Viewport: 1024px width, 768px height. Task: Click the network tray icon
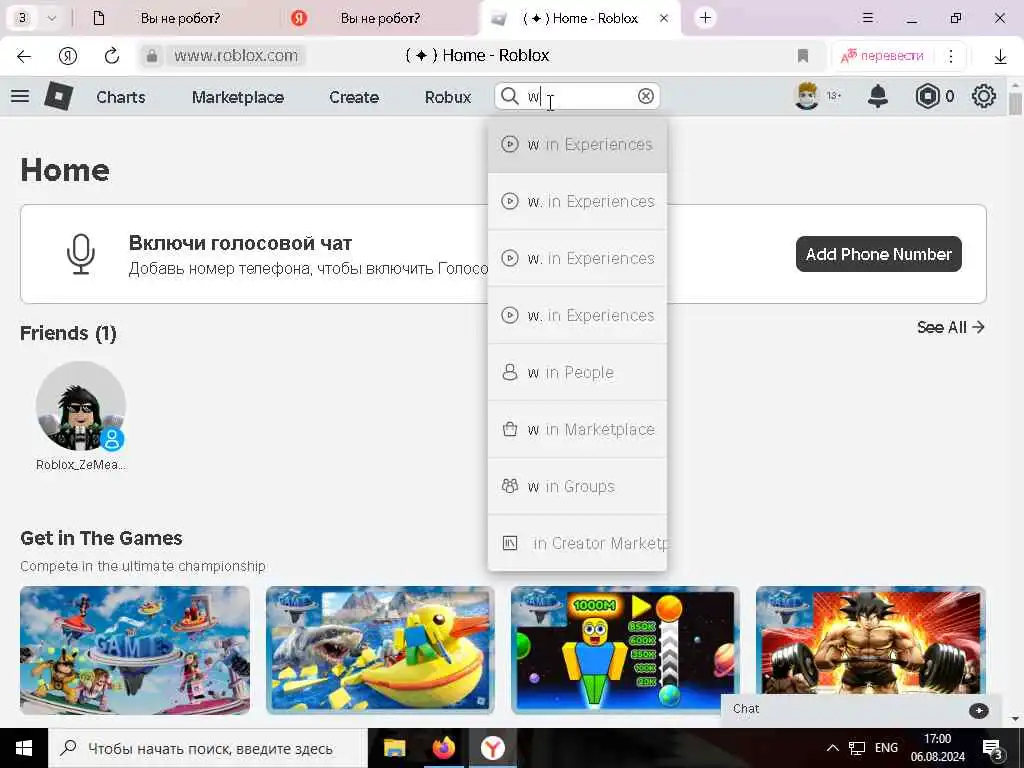[857, 748]
